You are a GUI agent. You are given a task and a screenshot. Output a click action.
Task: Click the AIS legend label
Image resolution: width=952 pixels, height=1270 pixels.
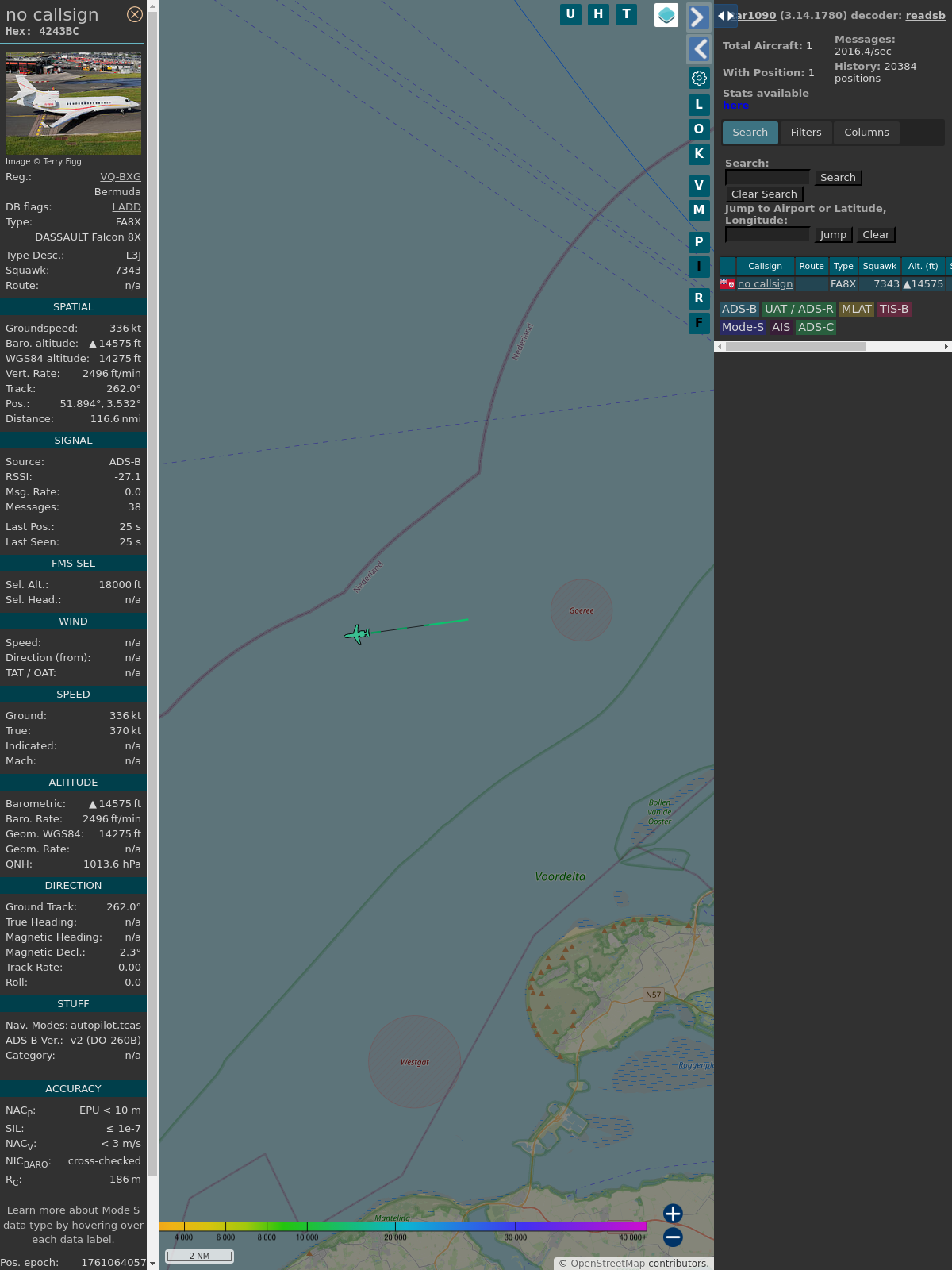[x=781, y=328]
